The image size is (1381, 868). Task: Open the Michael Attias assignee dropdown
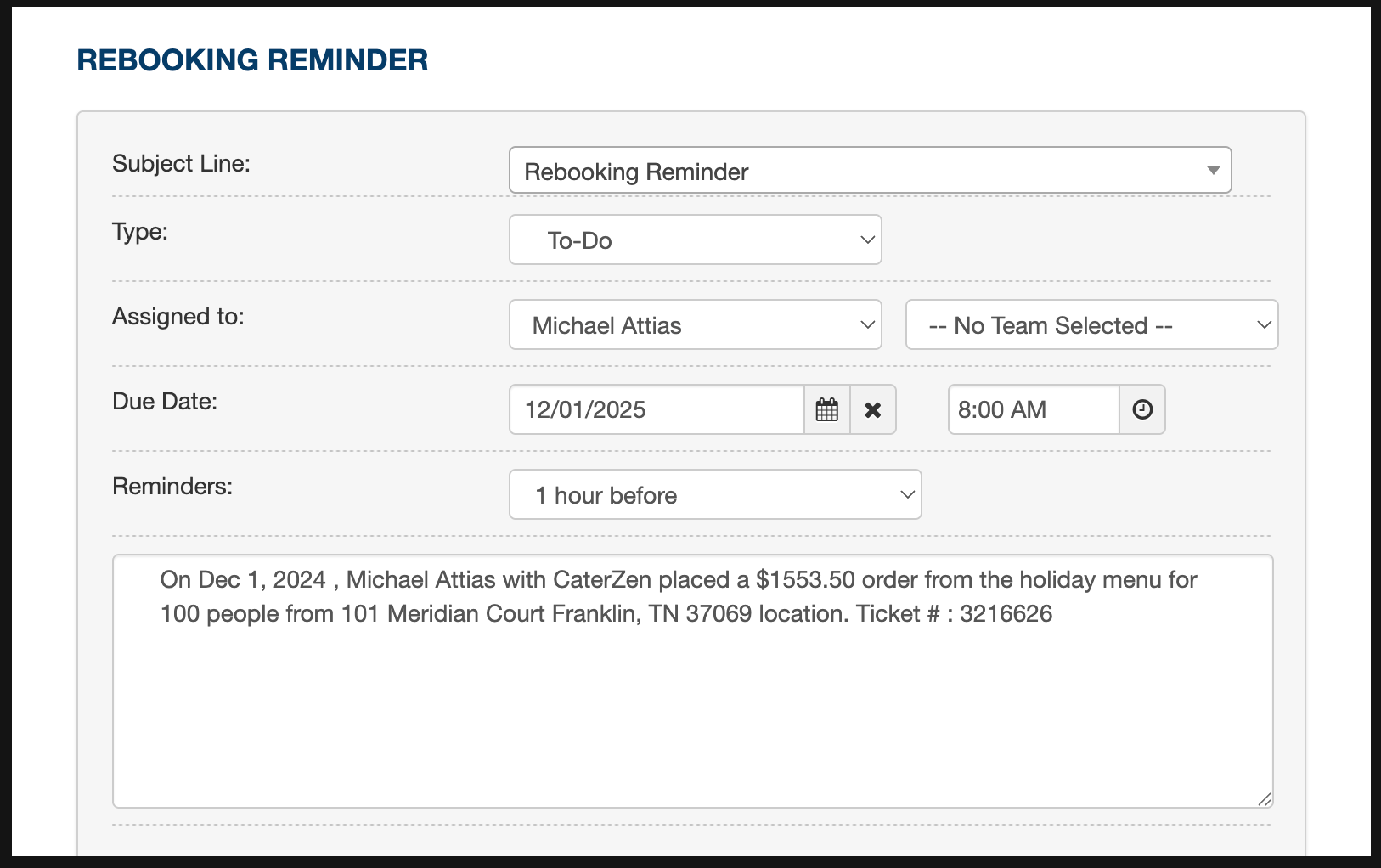(x=695, y=325)
